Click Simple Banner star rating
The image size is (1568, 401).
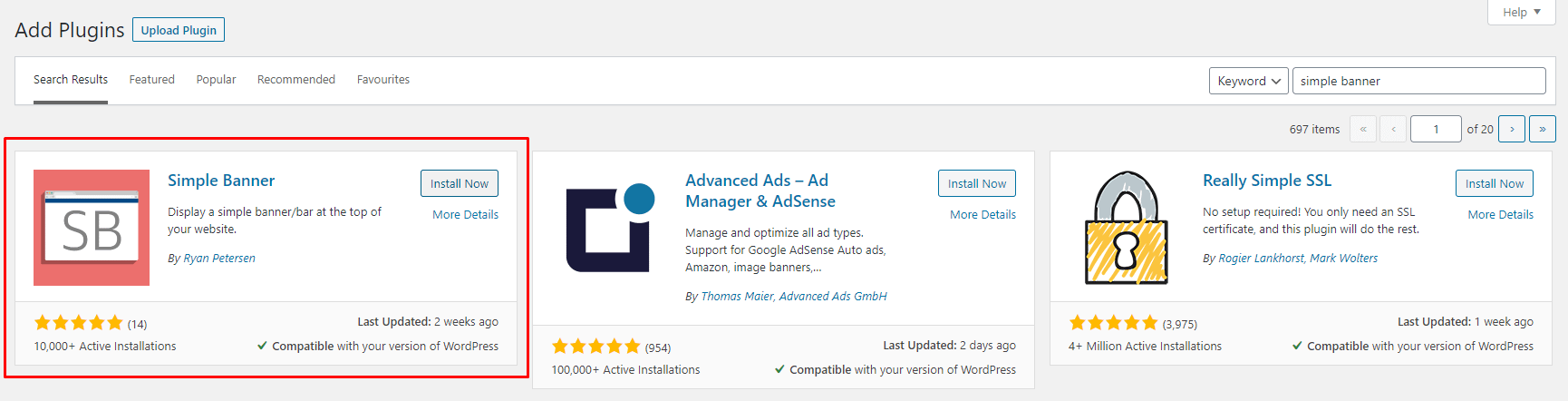tap(79, 323)
